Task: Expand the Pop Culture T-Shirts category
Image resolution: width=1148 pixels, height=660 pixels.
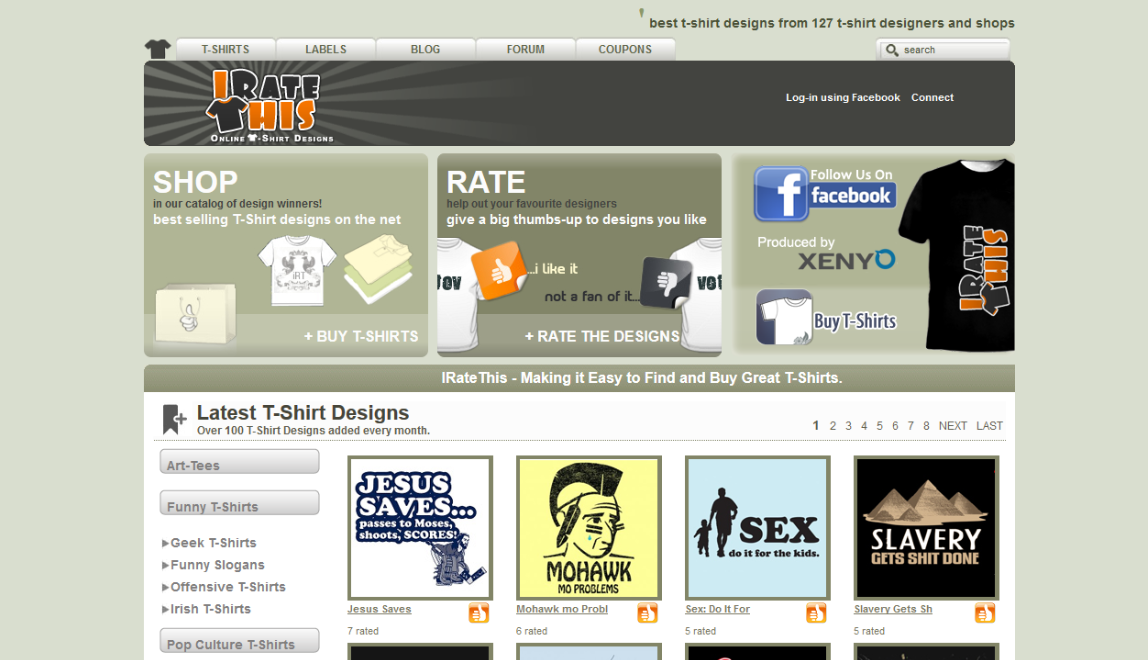Action: 239,641
